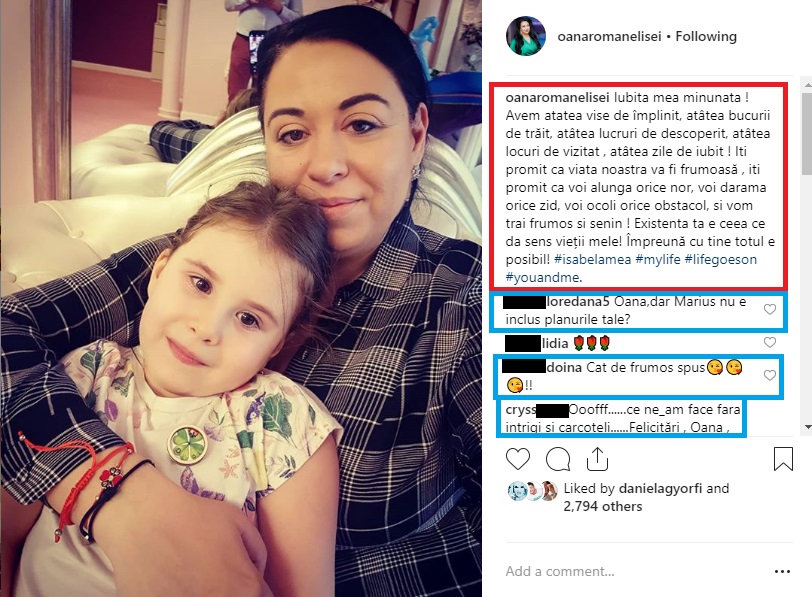This screenshot has width=812, height=597.
Task: Open comments with the speech bubble icon
Action: pyautogui.click(x=558, y=459)
